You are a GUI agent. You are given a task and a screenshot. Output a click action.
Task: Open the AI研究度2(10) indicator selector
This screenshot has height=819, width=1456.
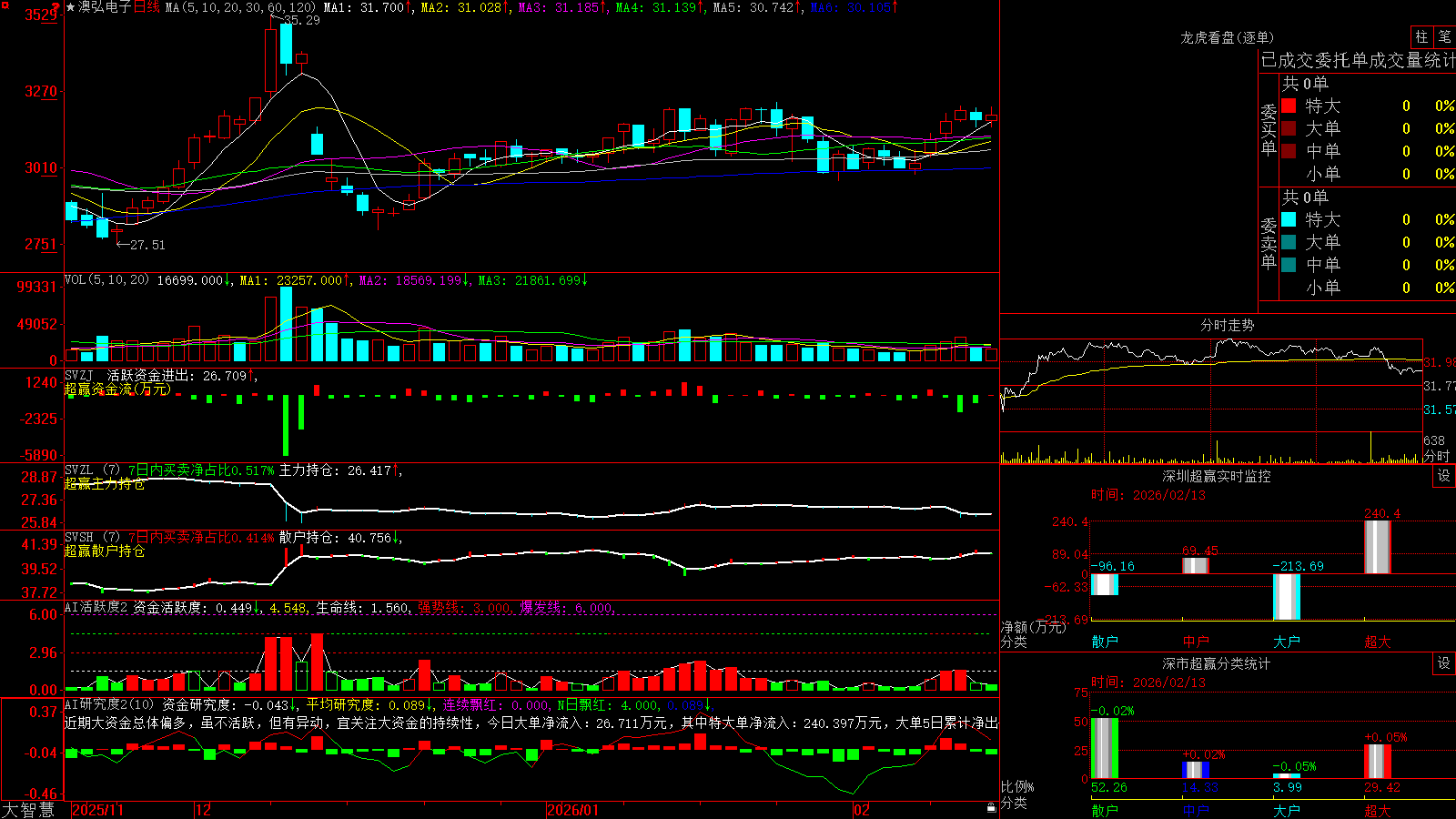coord(109,704)
